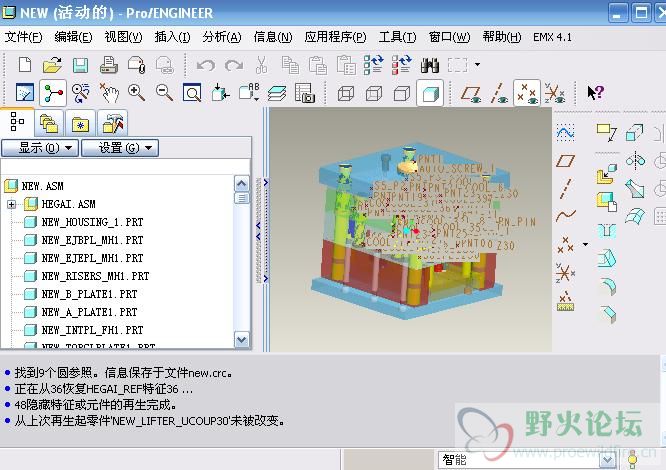Switch to the Model Tree tab
This screenshot has width=666, height=470.
point(17,122)
